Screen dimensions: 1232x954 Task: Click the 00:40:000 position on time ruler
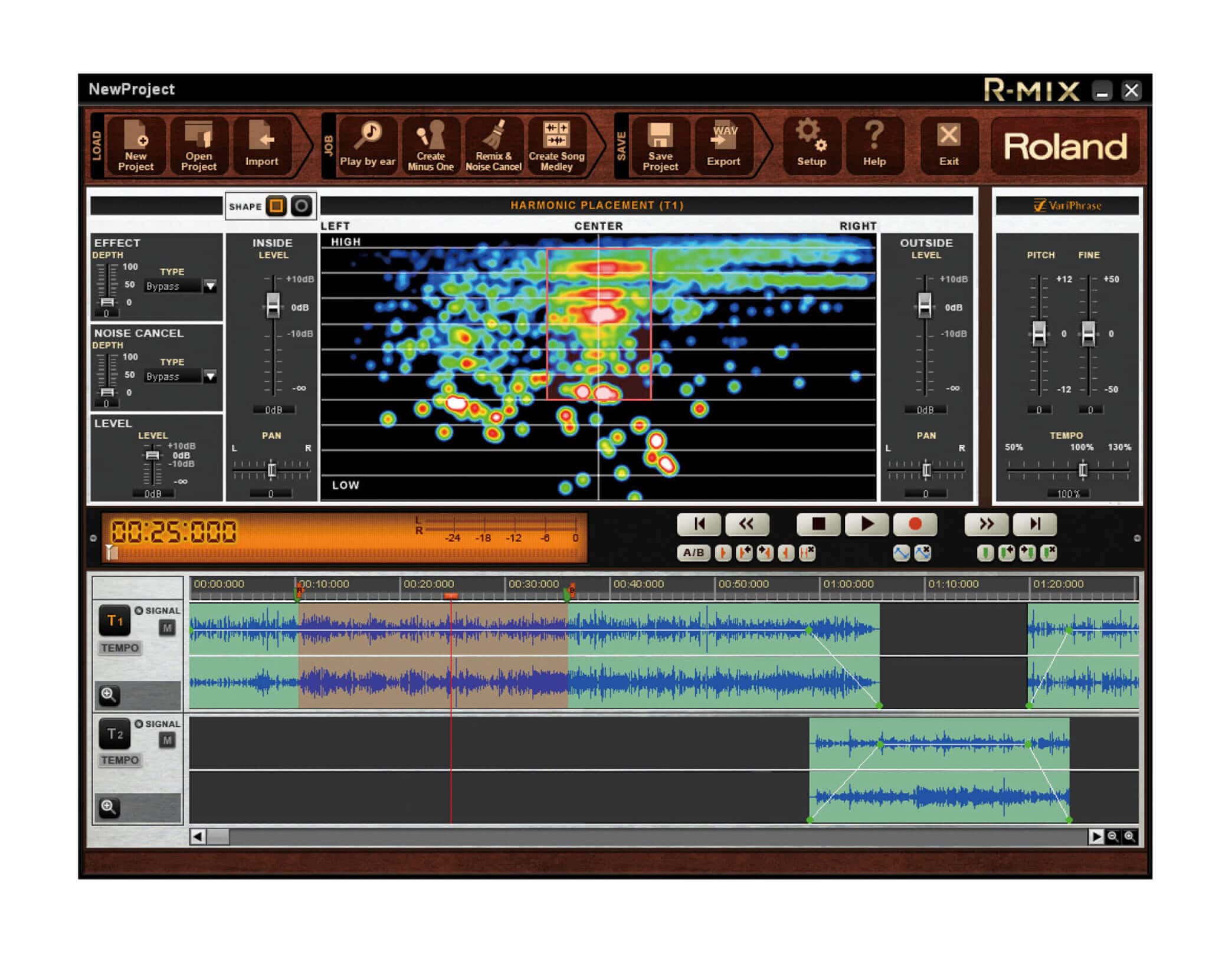click(x=638, y=583)
